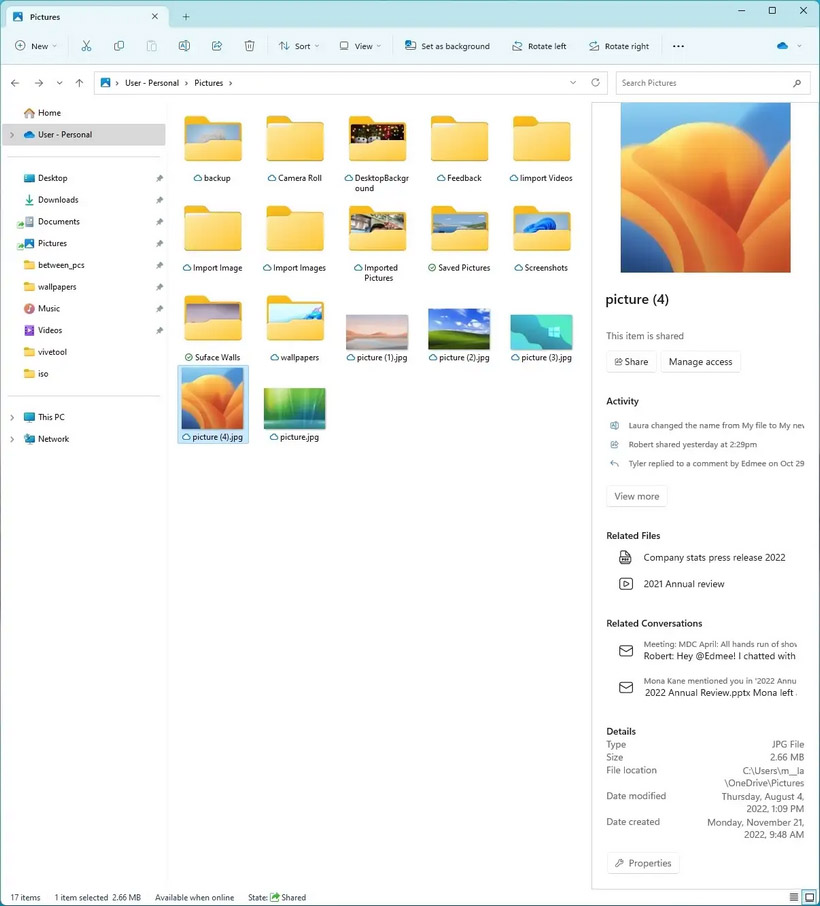Click the See more ellipsis icon
This screenshot has width=820, height=906.
coord(678,46)
